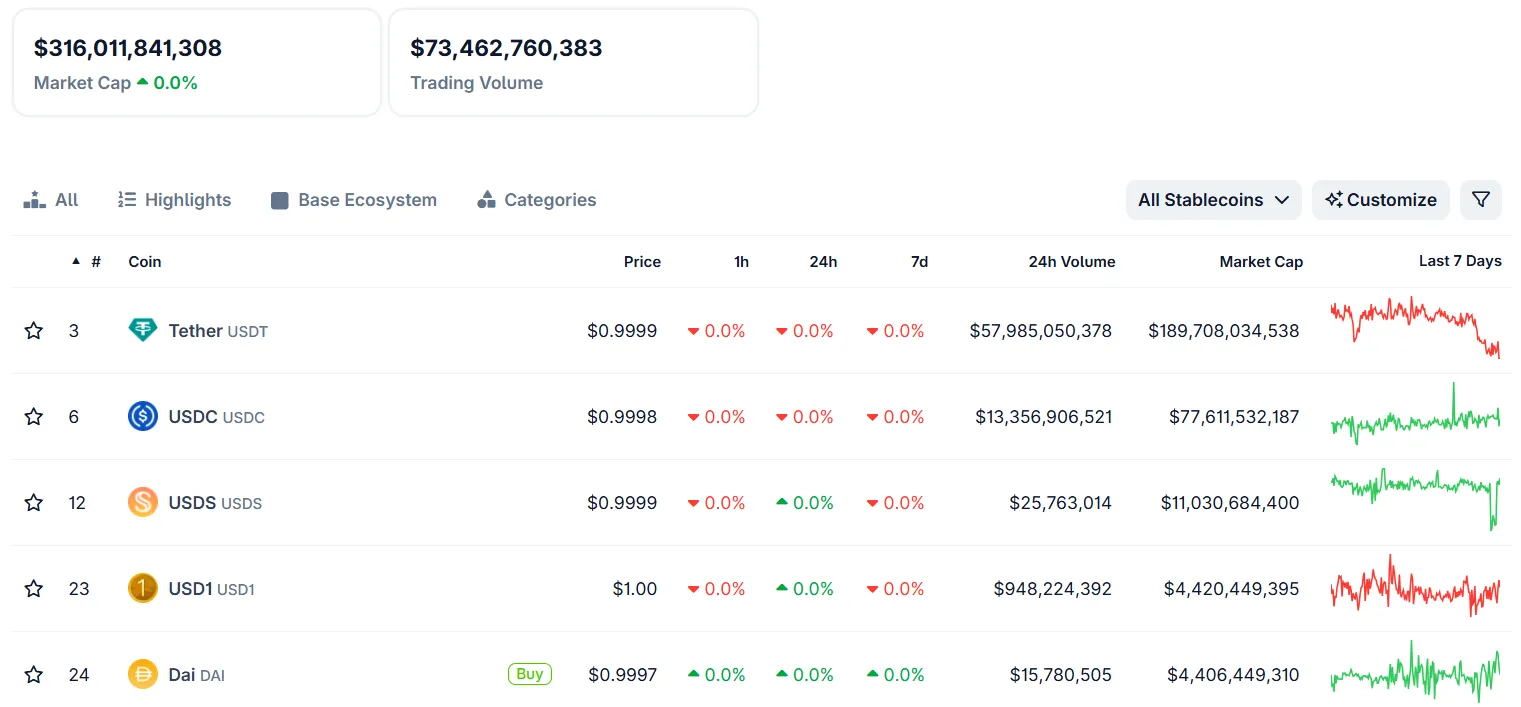Favorite Tether with its star icon
This screenshot has height=707, width=1521.
tap(34, 330)
